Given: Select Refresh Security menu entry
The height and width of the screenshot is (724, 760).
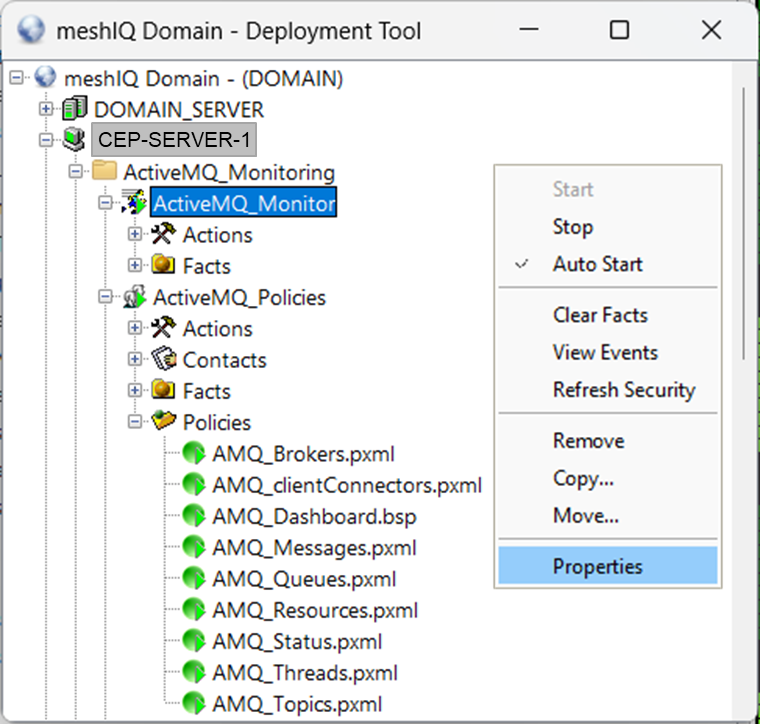Looking at the screenshot, I should click(x=608, y=390).
